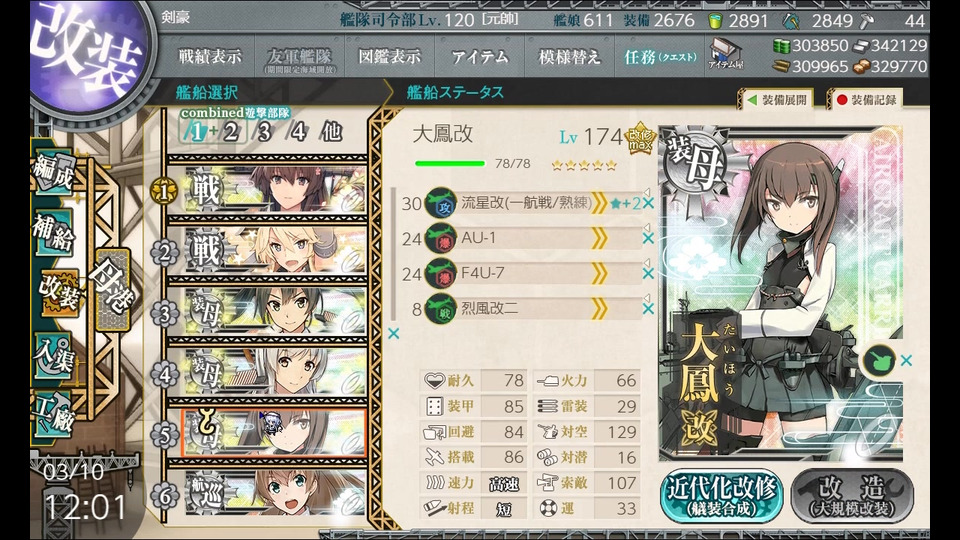Click the 装備展開 equipment deploy button
The height and width of the screenshot is (540, 960).
point(778,100)
